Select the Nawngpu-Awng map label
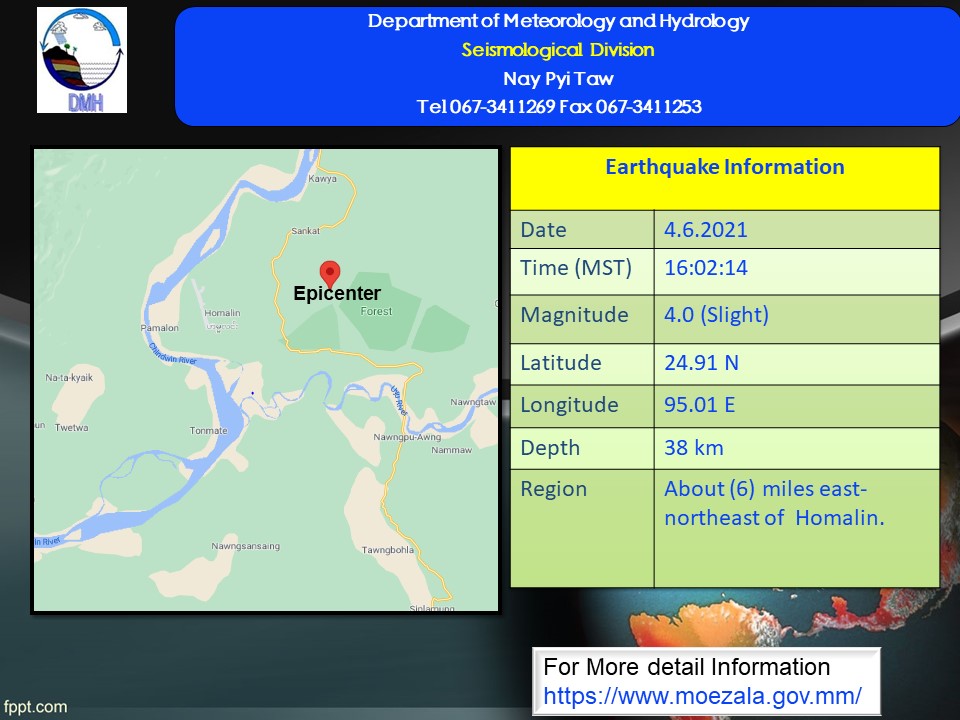This screenshot has height=720, width=960. click(x=406, y=437)
